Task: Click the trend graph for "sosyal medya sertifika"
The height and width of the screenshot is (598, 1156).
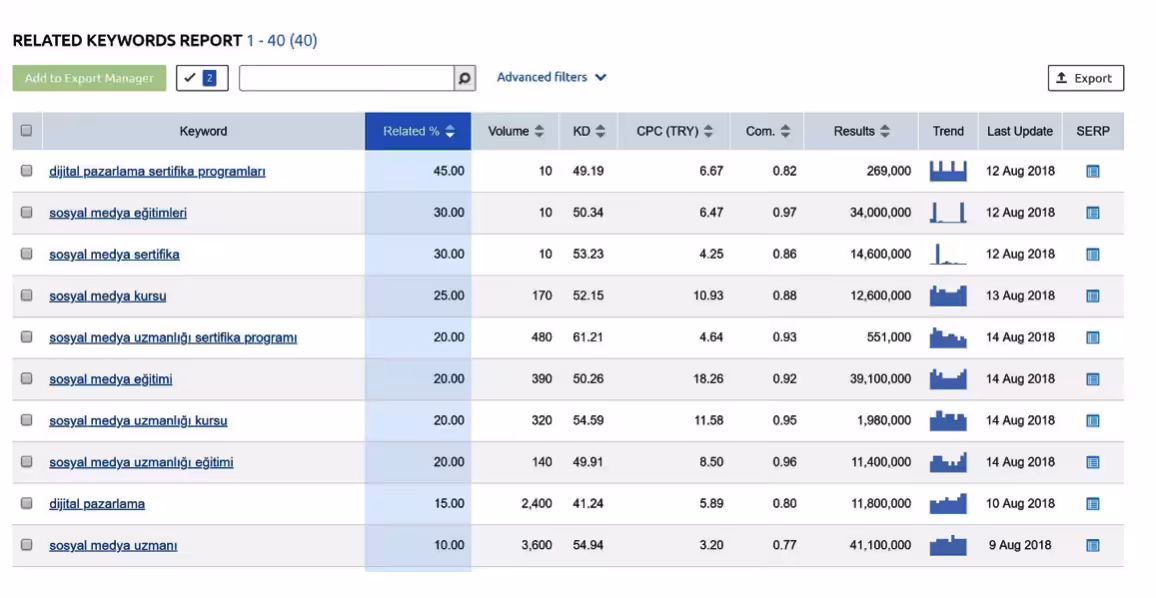Action: (947, 253)
